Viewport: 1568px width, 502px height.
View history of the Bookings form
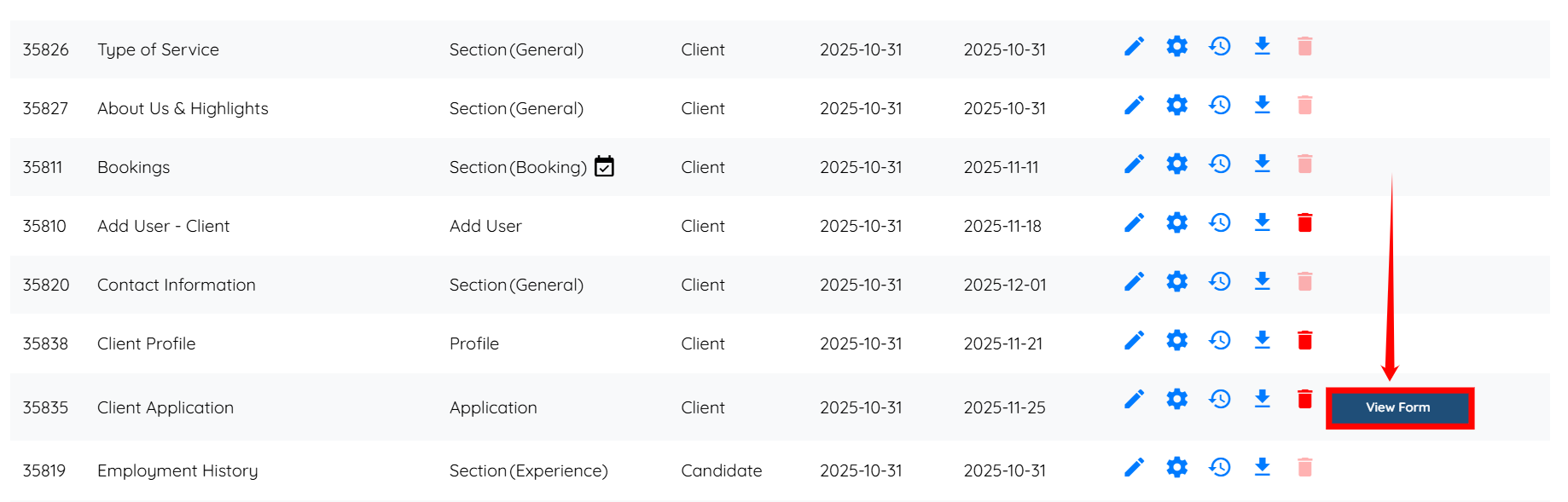click(x=1220, y=164)
